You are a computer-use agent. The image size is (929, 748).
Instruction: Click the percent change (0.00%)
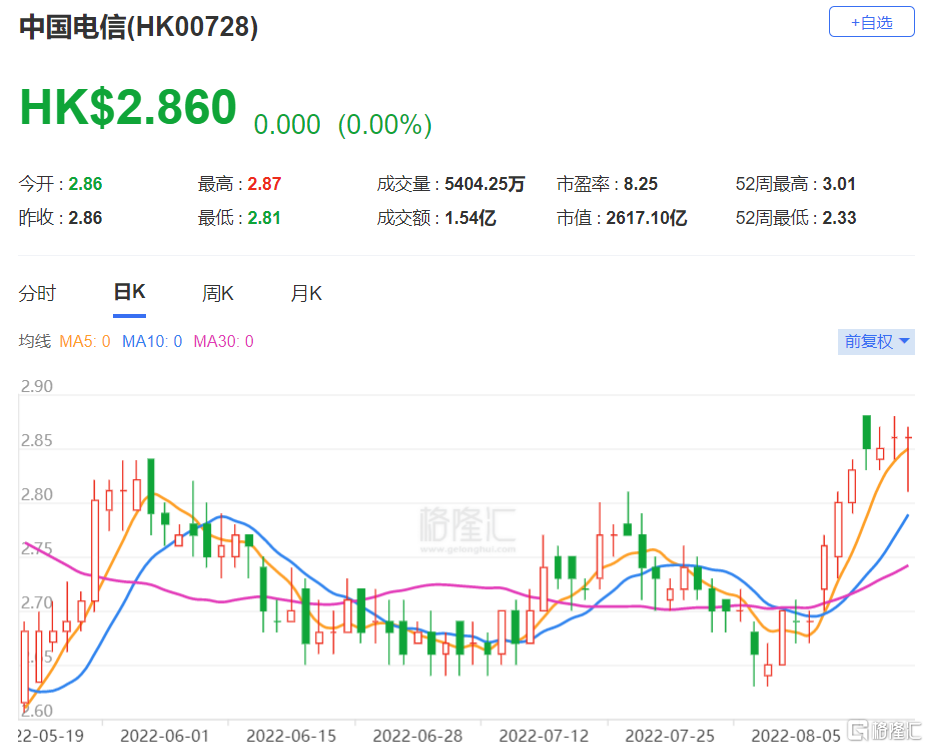(x=385, y=125)
